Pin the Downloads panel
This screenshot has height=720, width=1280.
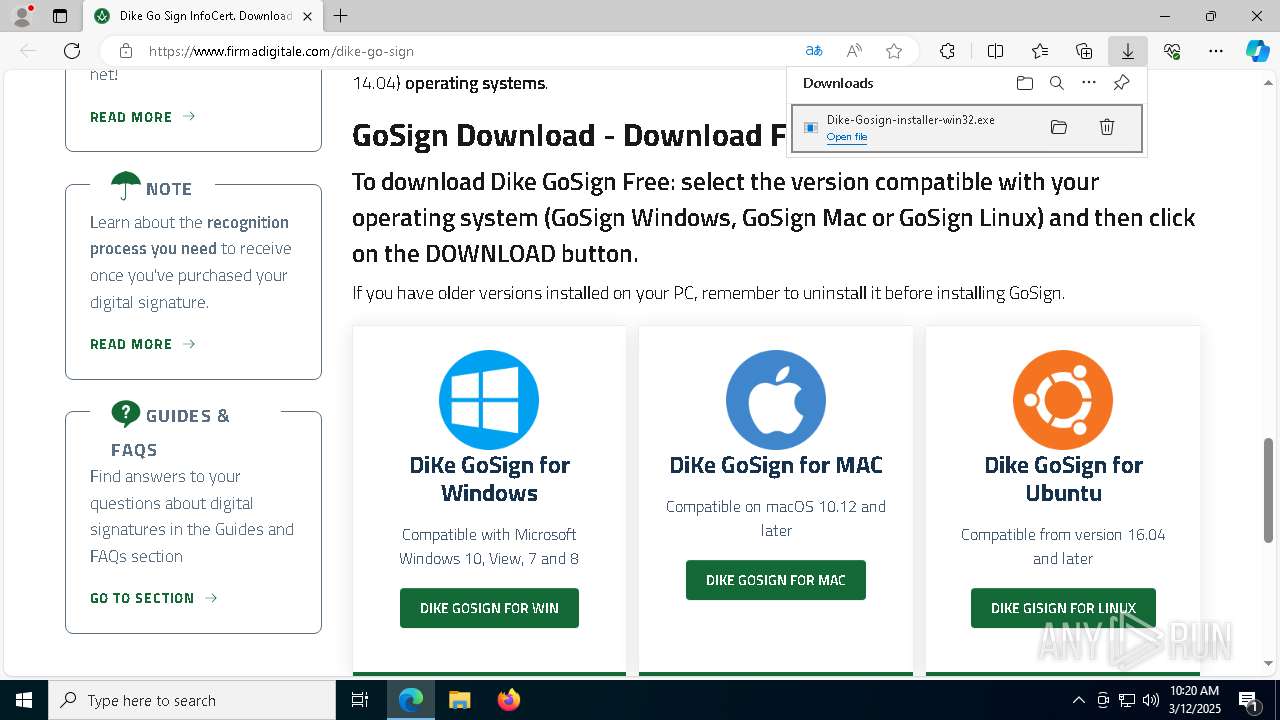1122,83
